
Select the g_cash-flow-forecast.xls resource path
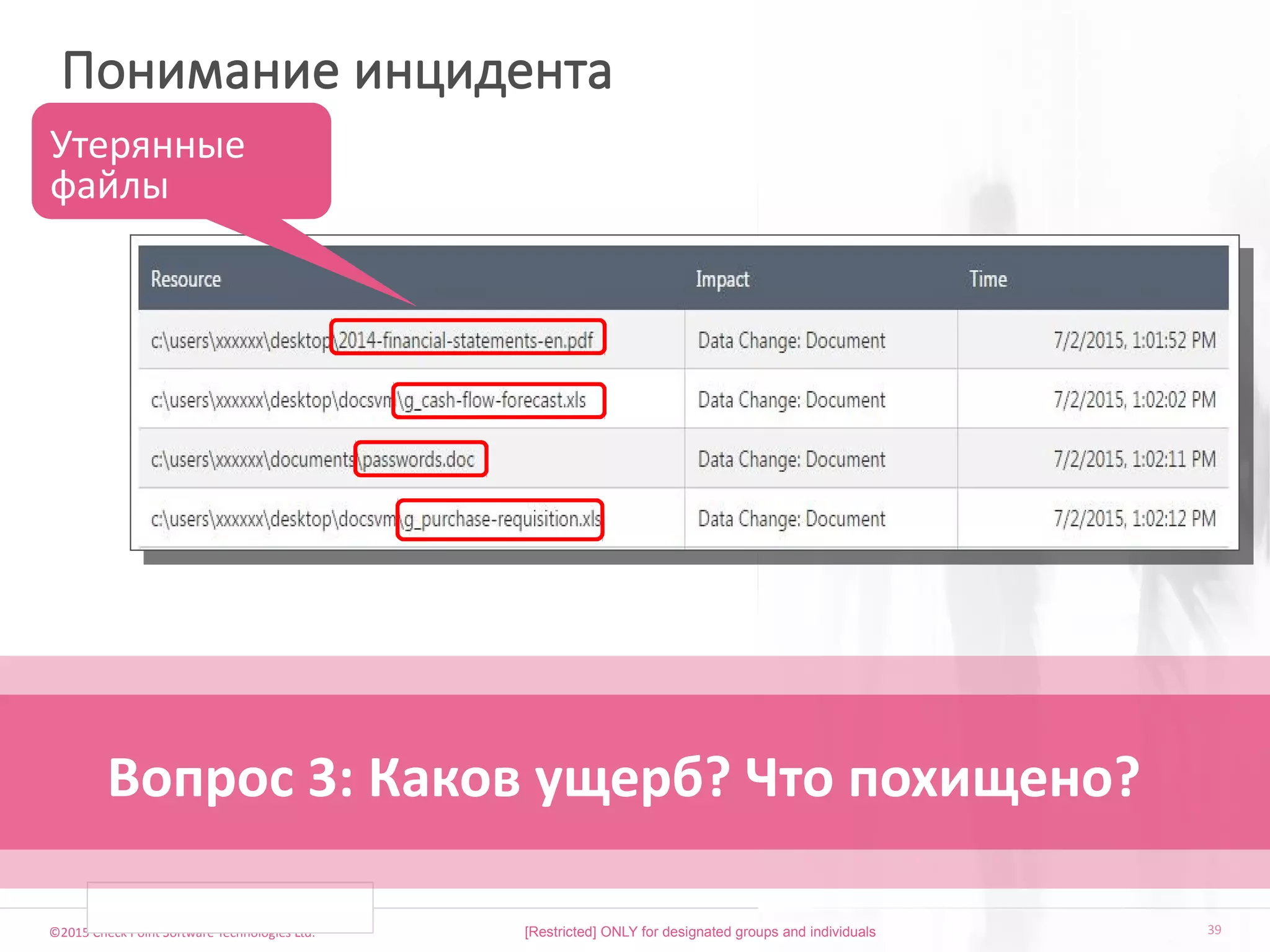(368, 400)
